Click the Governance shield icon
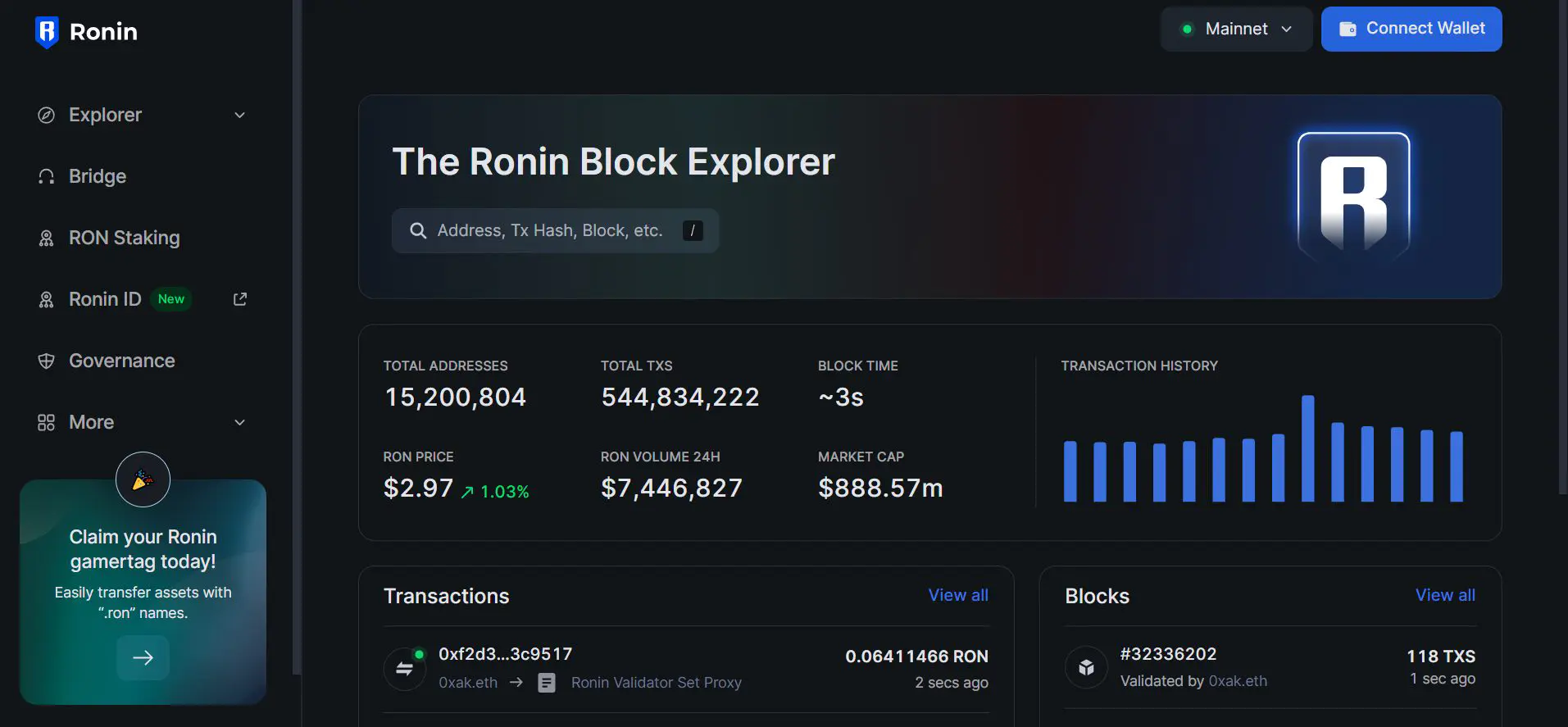This screenshot has height=727, width=1568. 47,361
